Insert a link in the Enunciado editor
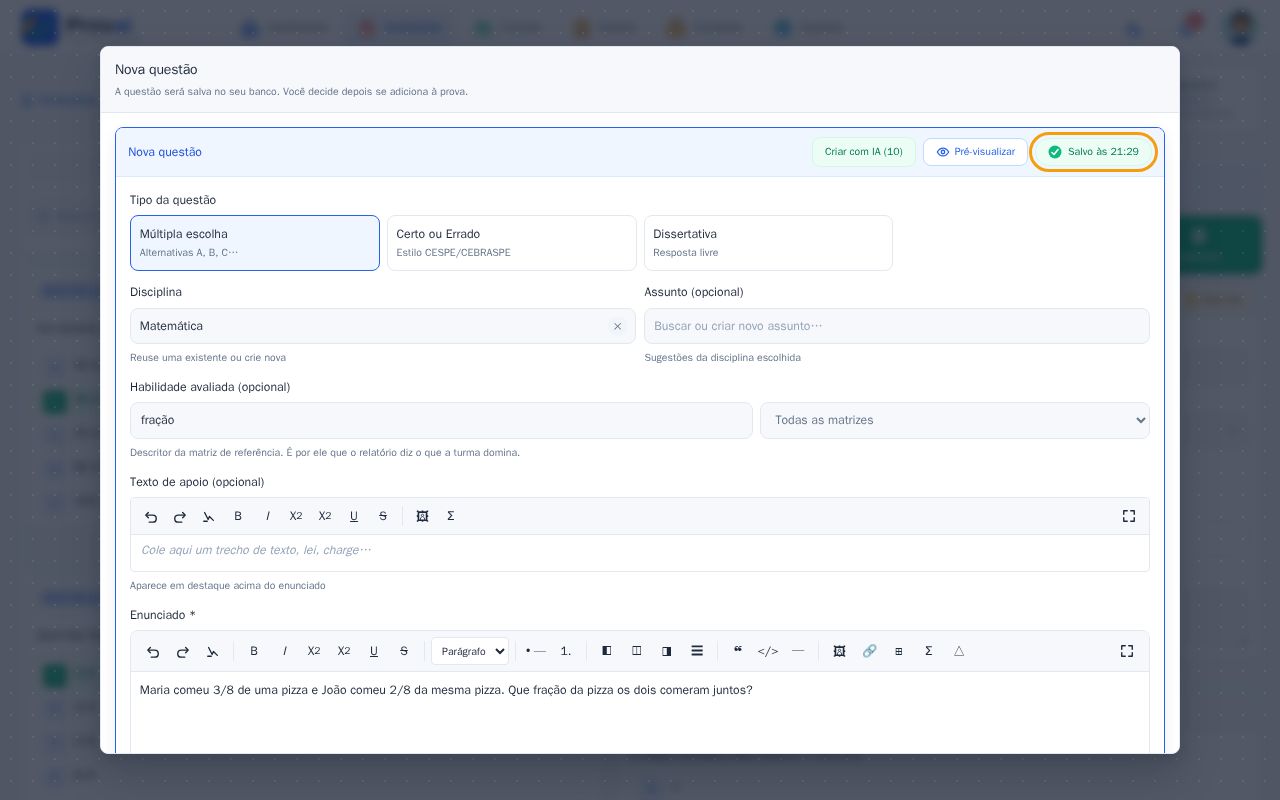The image size is (1280, 800). coord(869,651)
